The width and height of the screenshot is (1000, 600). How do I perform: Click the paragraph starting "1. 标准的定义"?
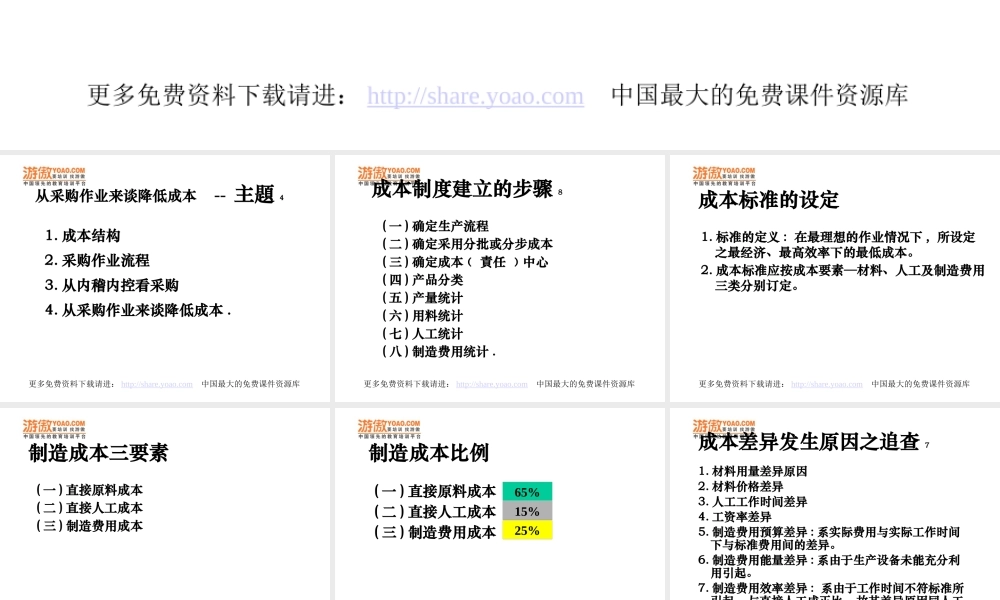click(838, 245)
